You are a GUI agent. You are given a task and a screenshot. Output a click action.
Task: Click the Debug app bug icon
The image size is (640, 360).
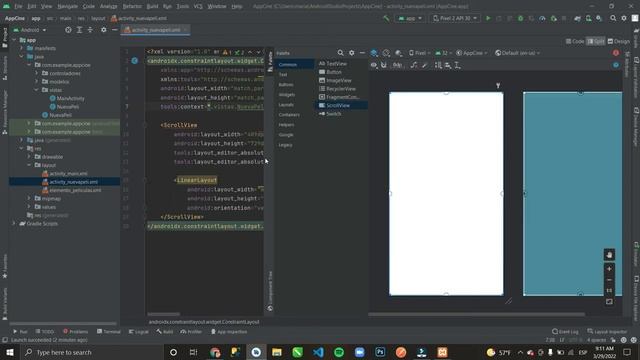tap(520, 18)
